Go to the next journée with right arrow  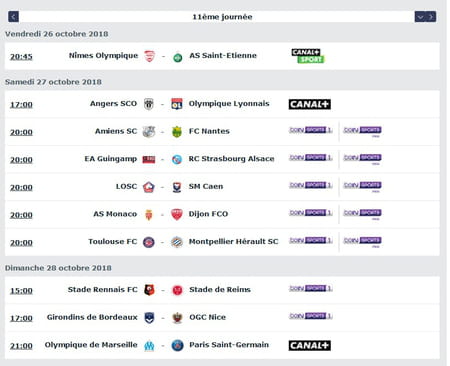point(431,16)
